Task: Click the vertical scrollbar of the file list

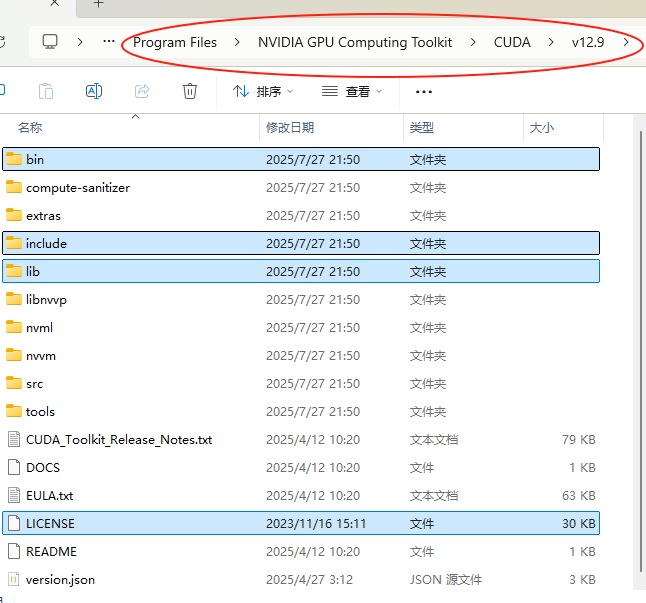Action: tap(641, 351)
